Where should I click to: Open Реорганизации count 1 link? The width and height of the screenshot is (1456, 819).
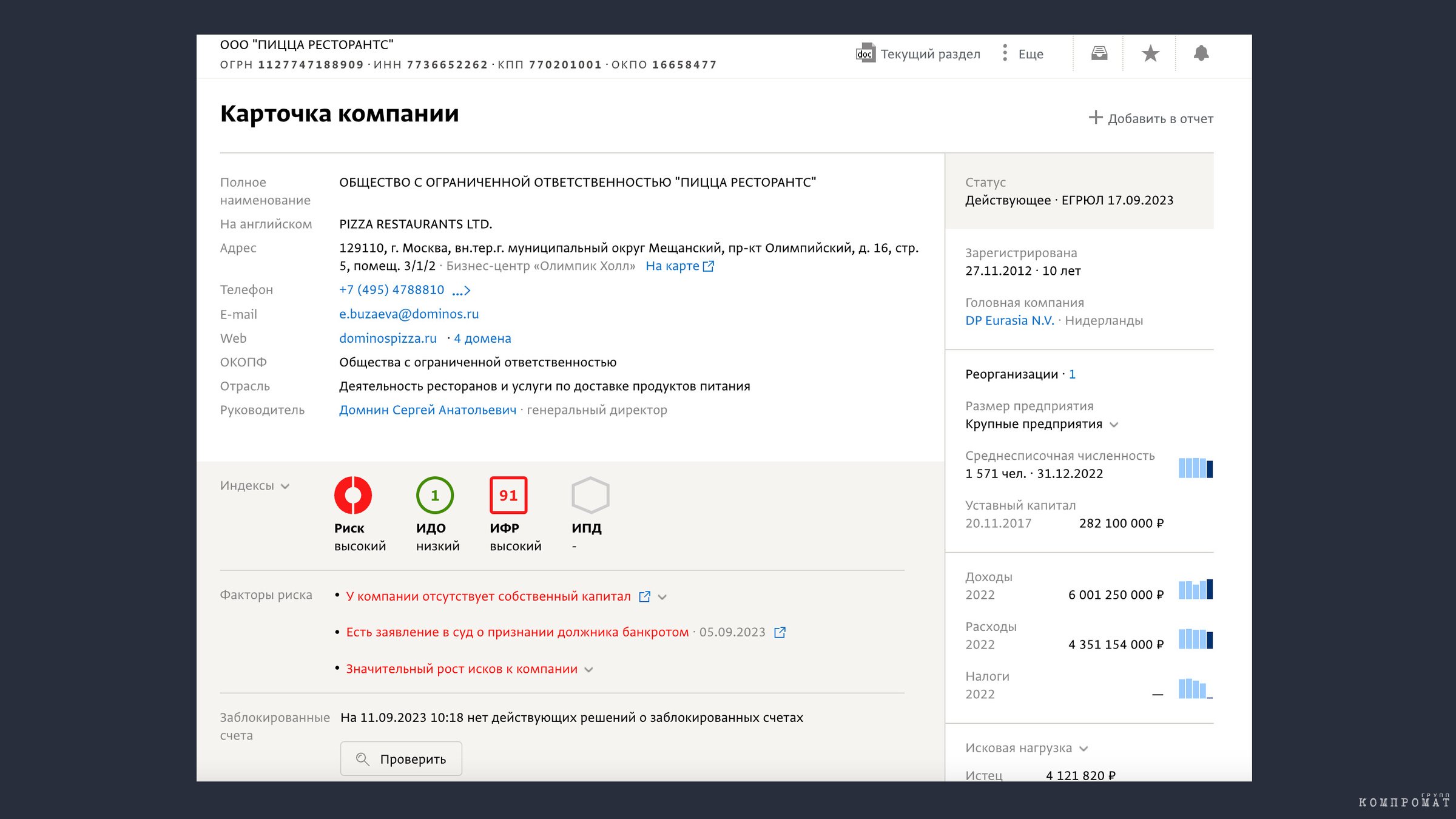click(x=1072, y=374)
